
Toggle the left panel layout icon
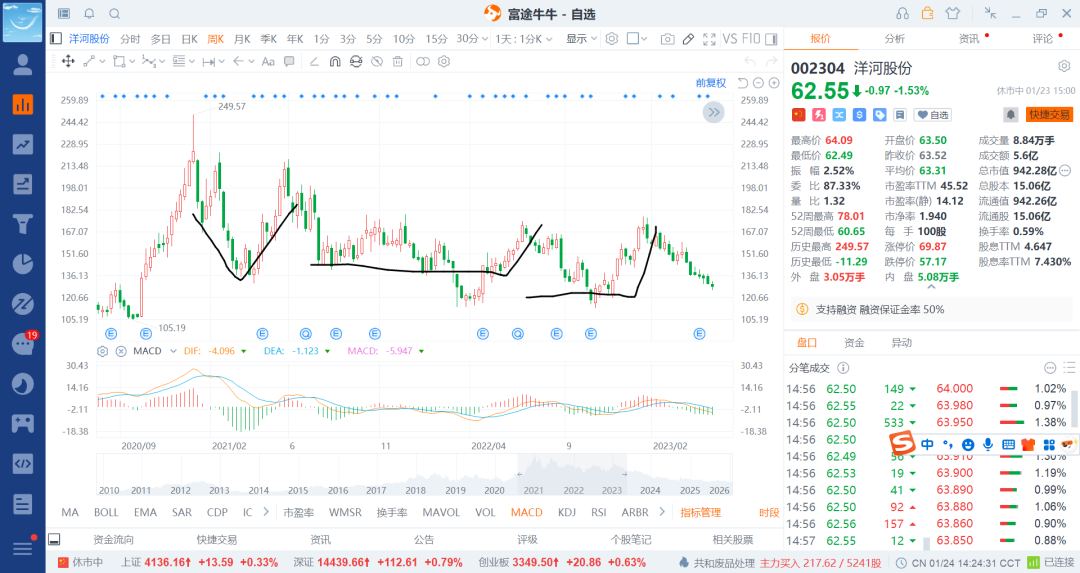(x=56, y=39)
